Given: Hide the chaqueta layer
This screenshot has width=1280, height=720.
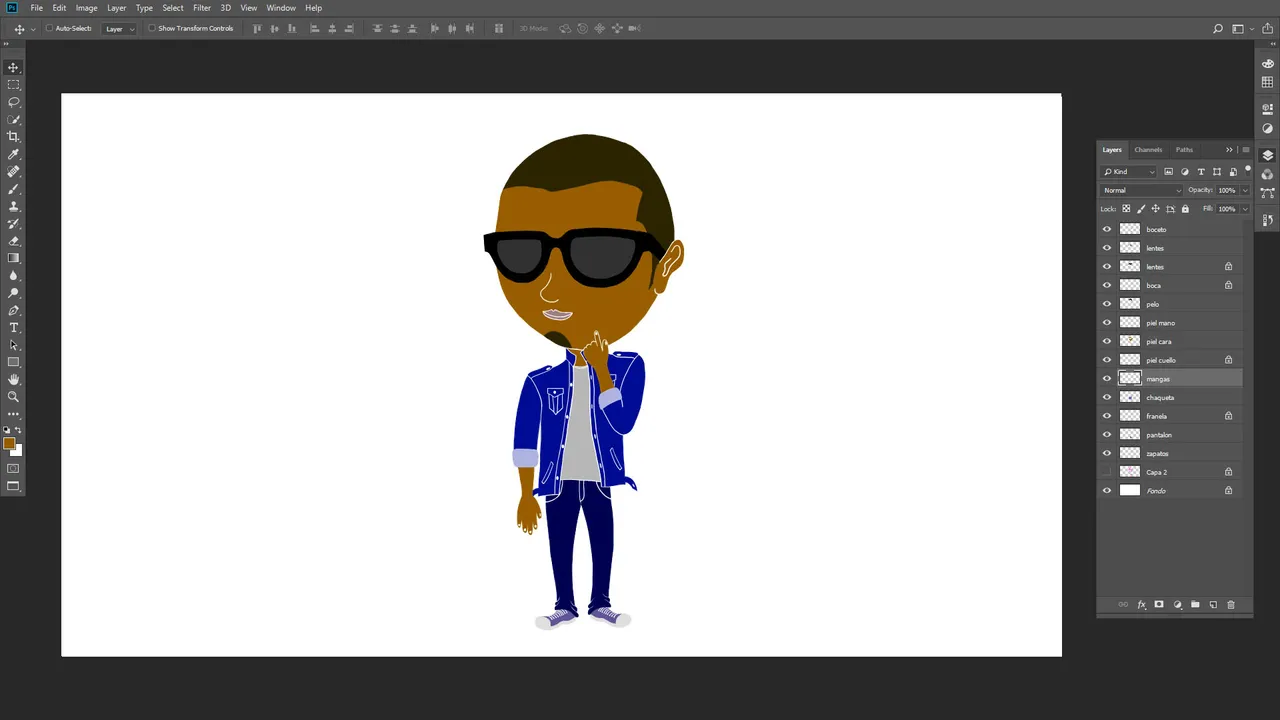Looking at the screenshot, I should [1107, 397].
